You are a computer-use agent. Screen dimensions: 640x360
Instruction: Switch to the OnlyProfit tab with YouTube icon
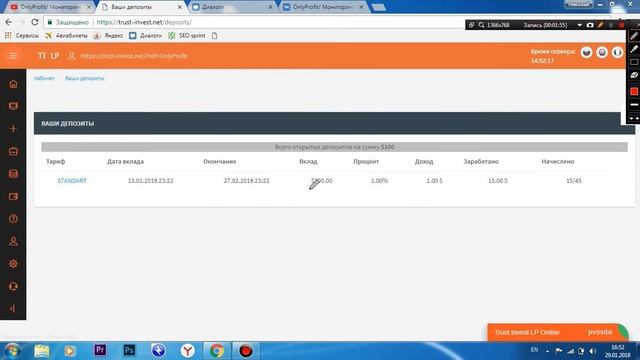click(x=49, y=7)
